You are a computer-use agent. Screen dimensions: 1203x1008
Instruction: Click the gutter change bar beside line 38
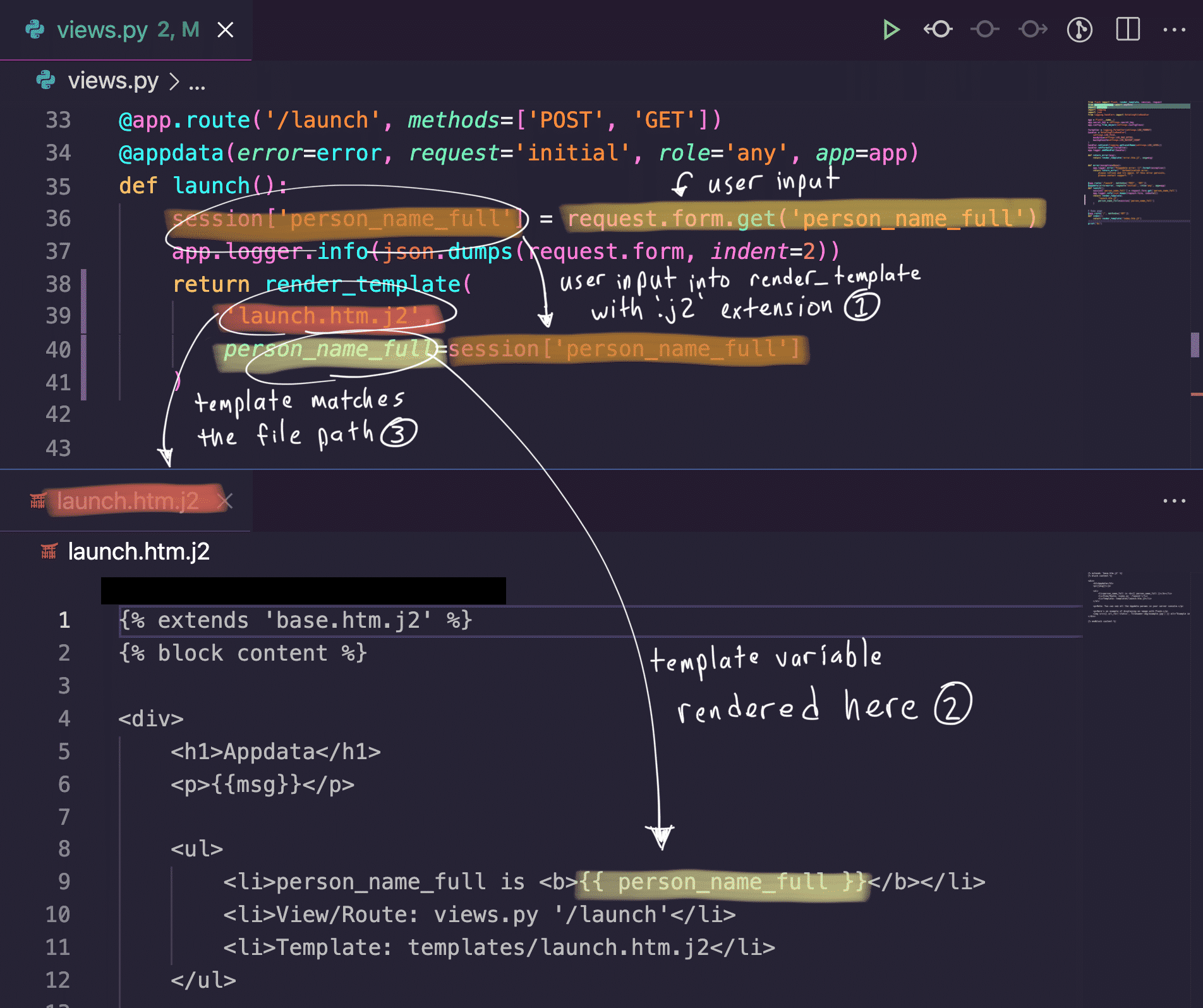coord(85,284)
